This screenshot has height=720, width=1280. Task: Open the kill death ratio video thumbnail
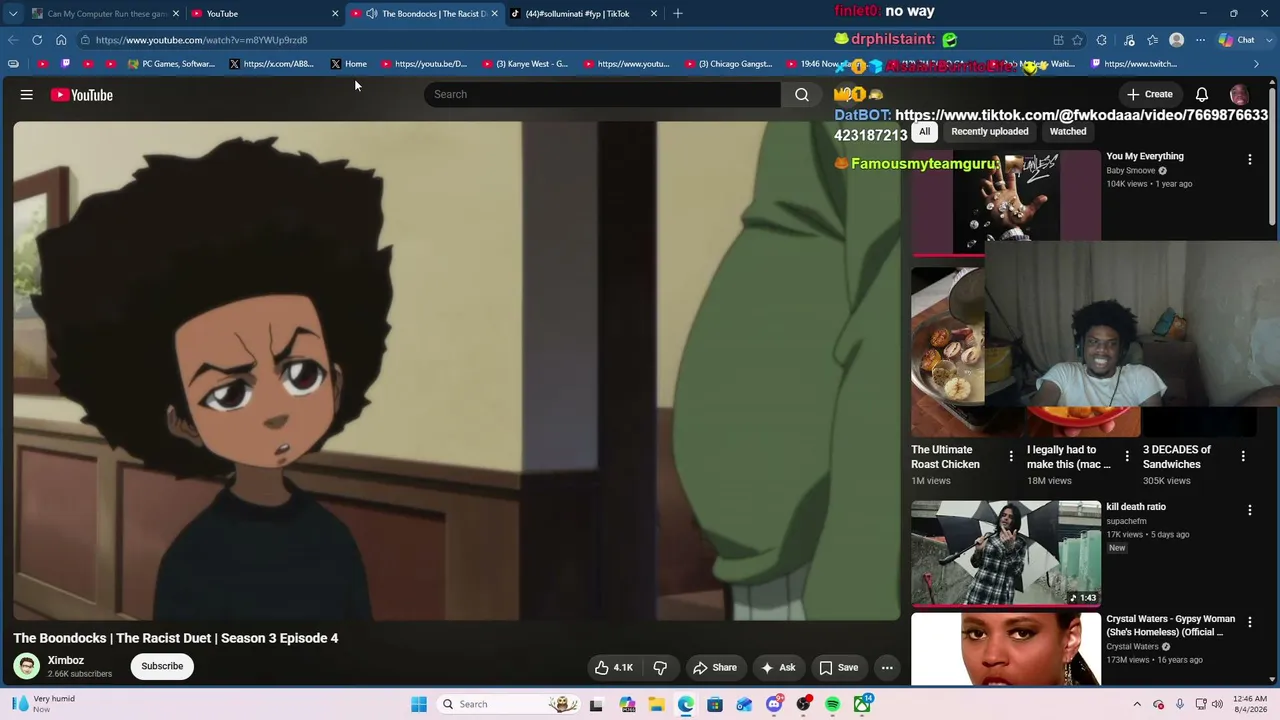click(x=1006, y=553)
